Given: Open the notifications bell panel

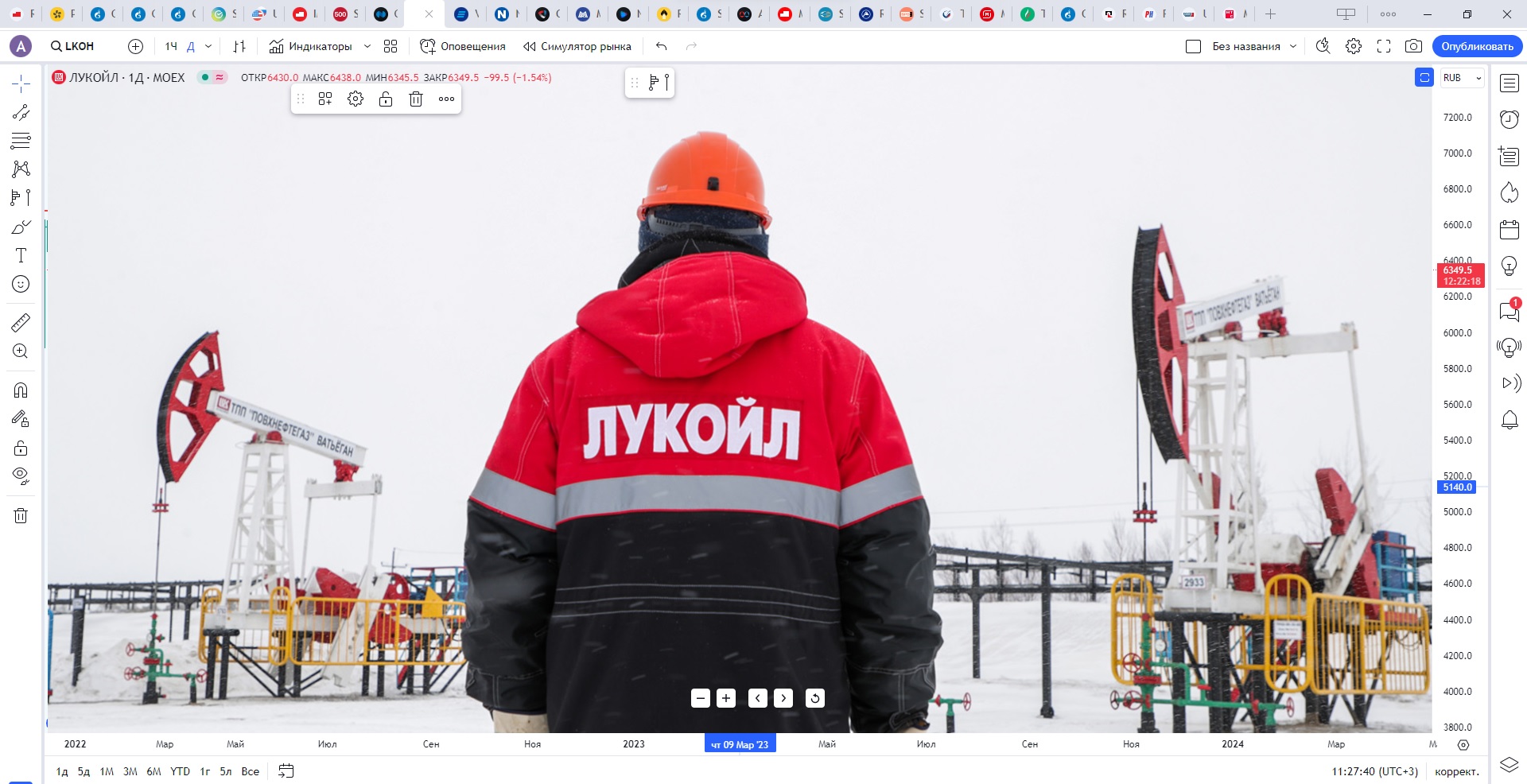Looking at the screenshot, I should pos(1510,420).
